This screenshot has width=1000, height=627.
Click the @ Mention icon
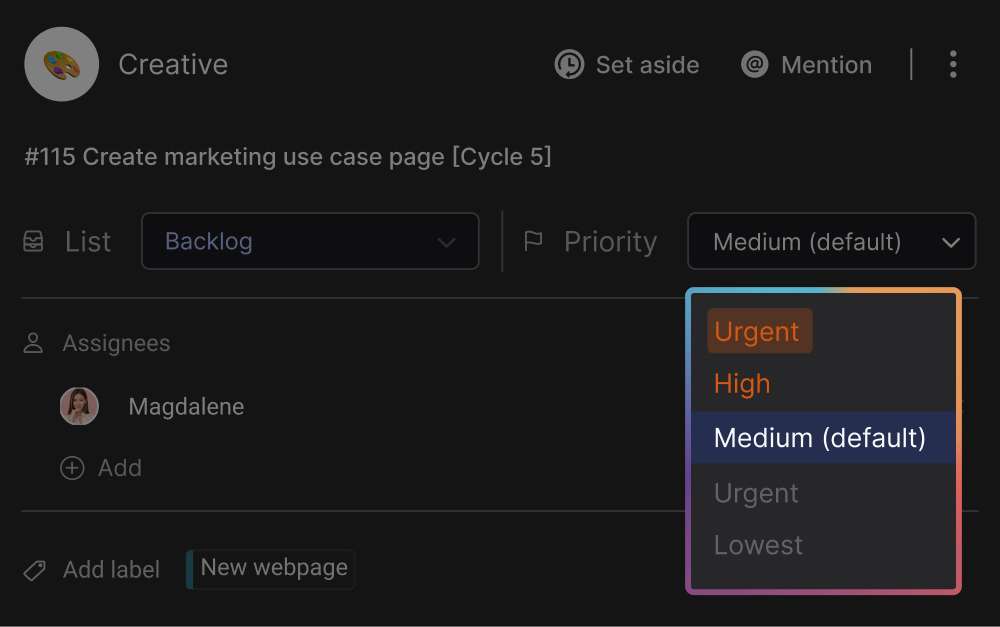click(x=754, y=65)
